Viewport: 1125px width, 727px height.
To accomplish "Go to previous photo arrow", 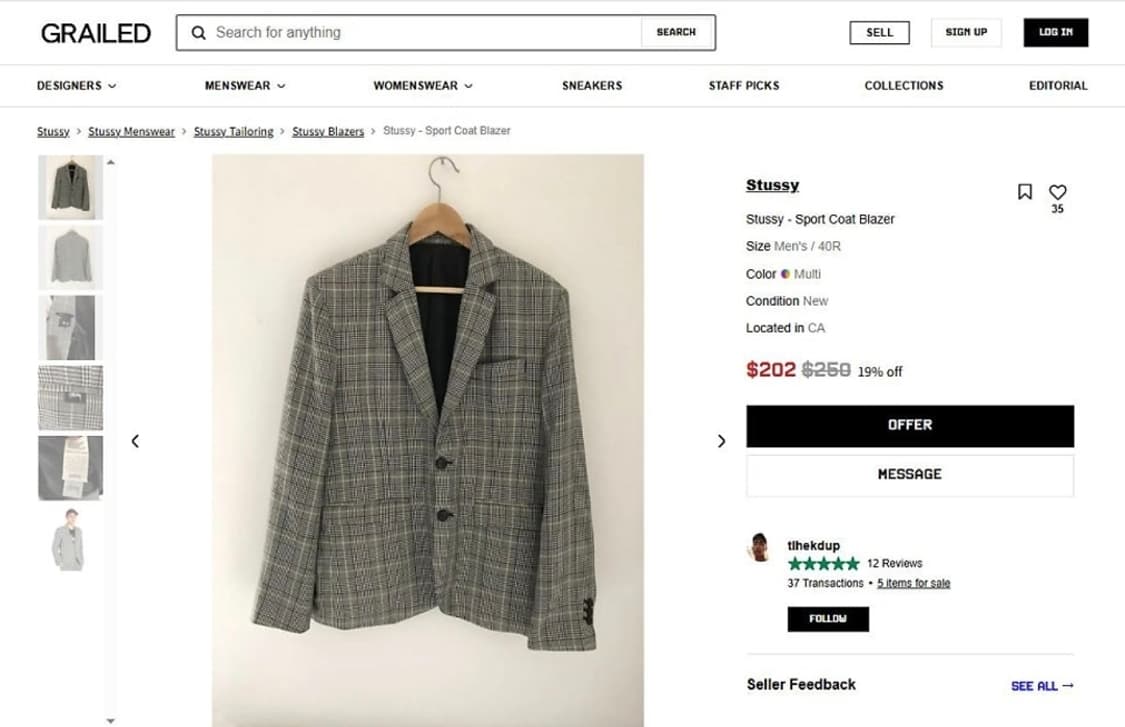I will [135, 441].
